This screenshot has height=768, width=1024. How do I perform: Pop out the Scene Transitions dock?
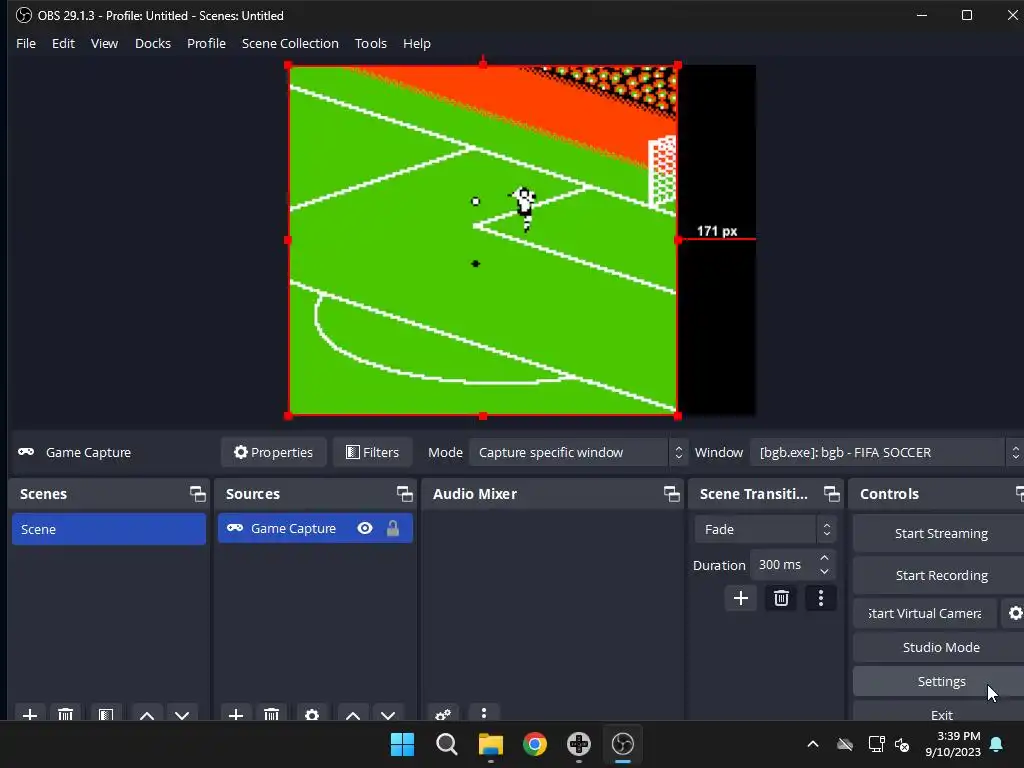coord(831,494)
